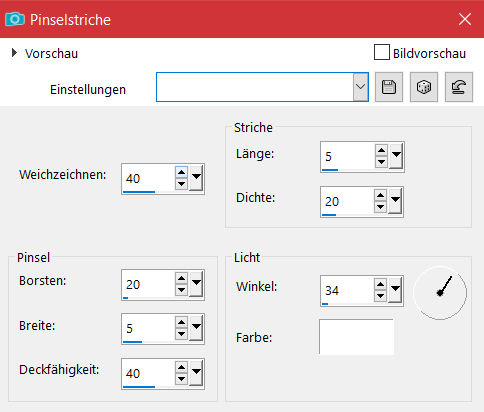Image resolution: width=484 pixels, height=412 pixels.
Task: Close the Pinselstriche dialog
Action: pos(465,19)
